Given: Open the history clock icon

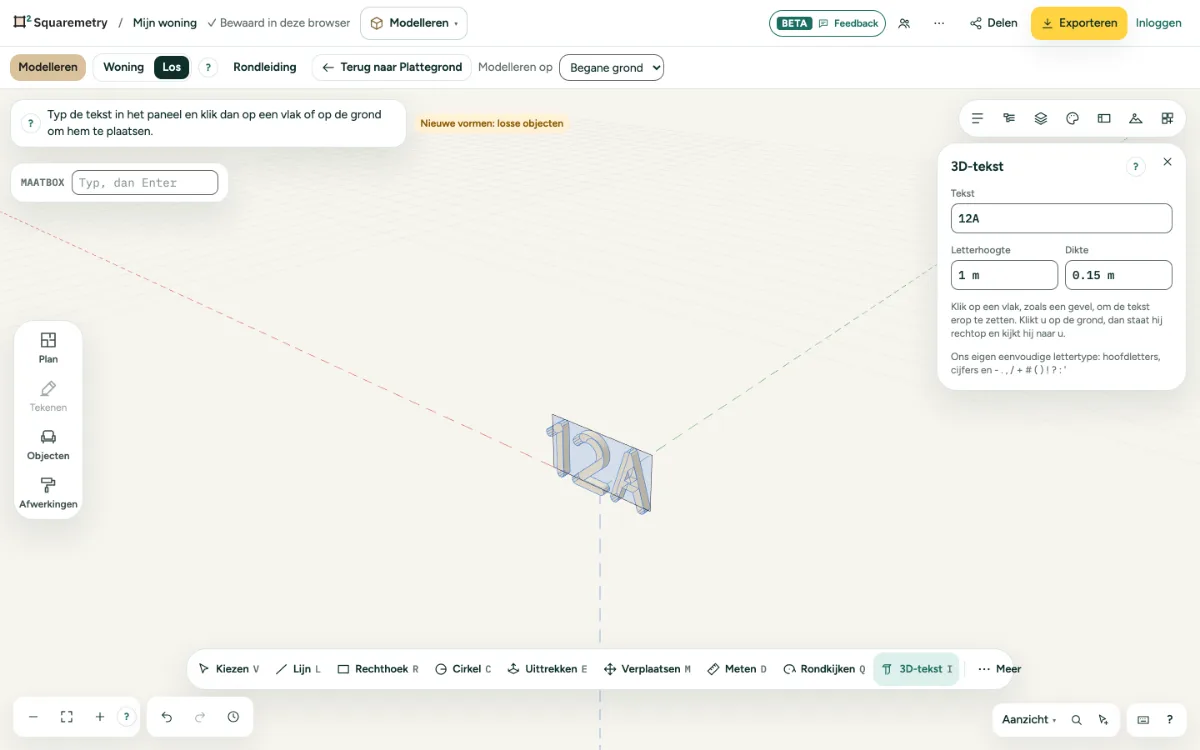Looking at the screenshot, I should tap(233, 717).
